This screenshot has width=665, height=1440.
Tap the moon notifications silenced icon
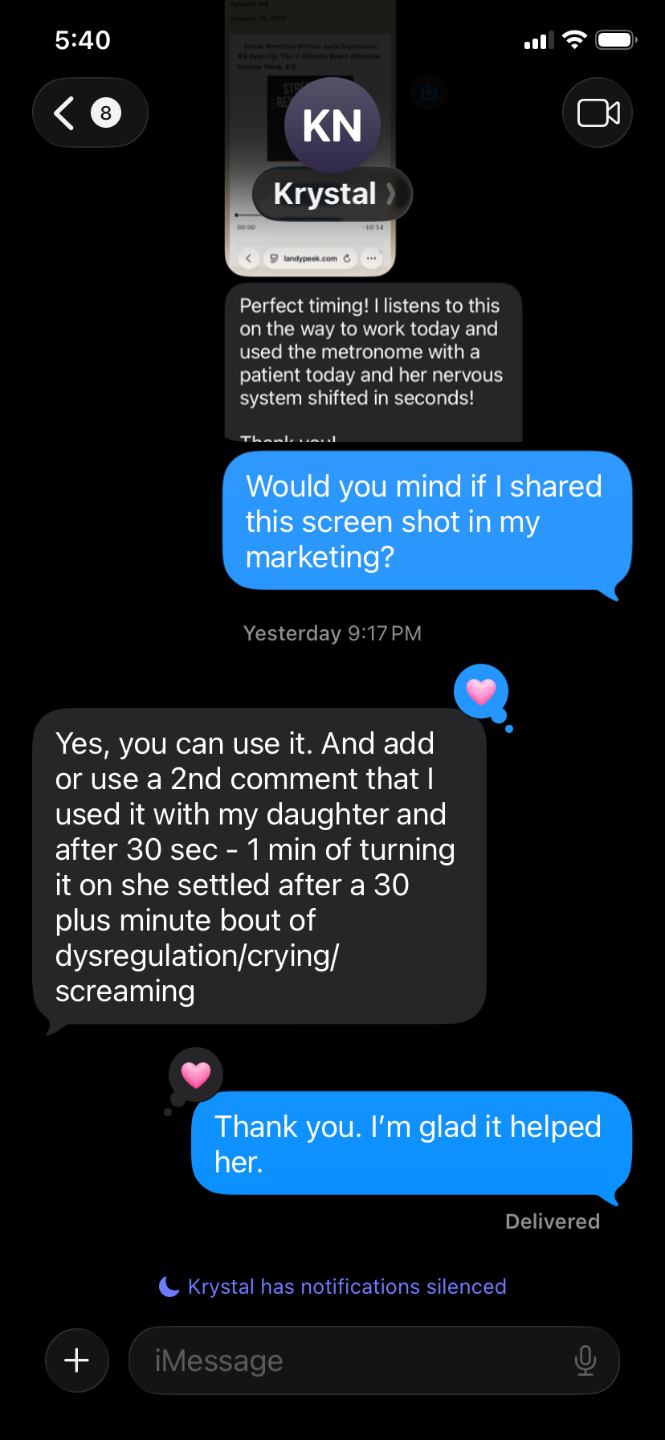click(x=169, y=1286)
